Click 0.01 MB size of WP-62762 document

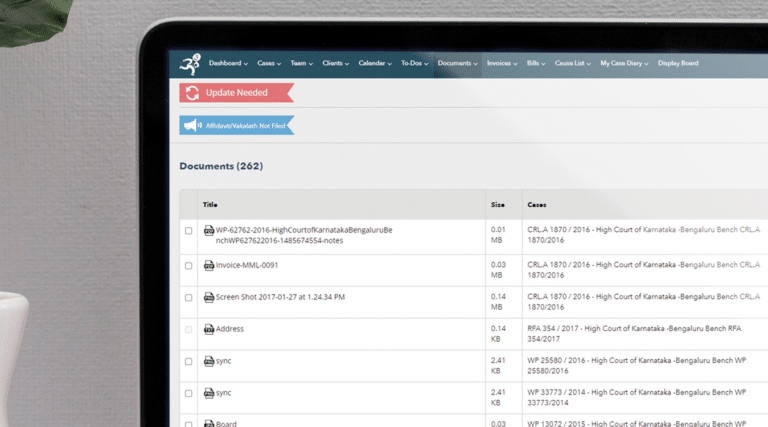click(x=498, y=235)
